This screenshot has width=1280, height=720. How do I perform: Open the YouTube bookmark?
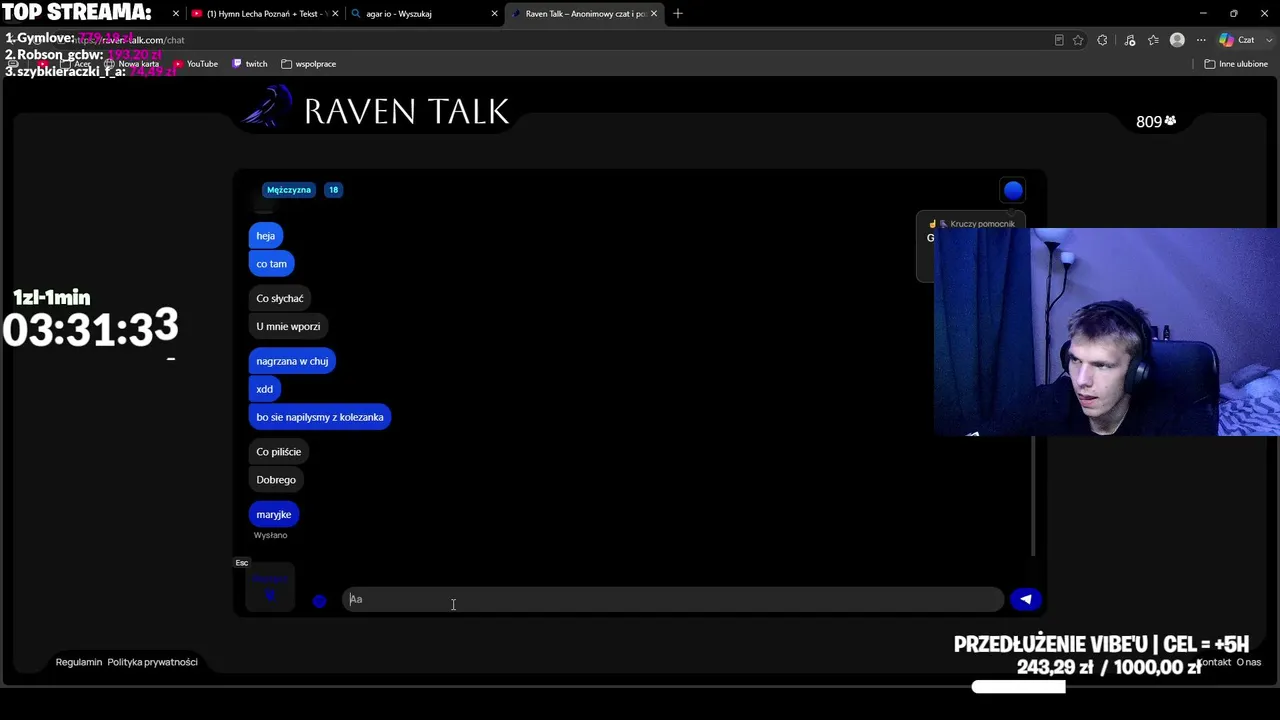point(196,64)
